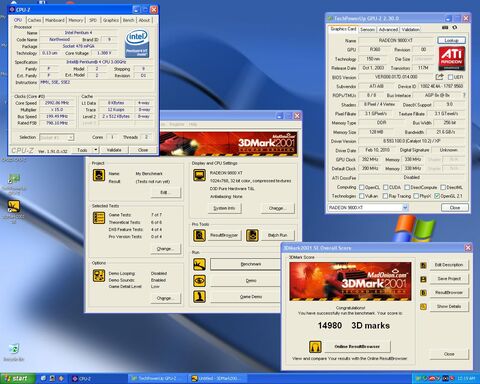
Task: Click the Show Details button
Action: point(449,306)
